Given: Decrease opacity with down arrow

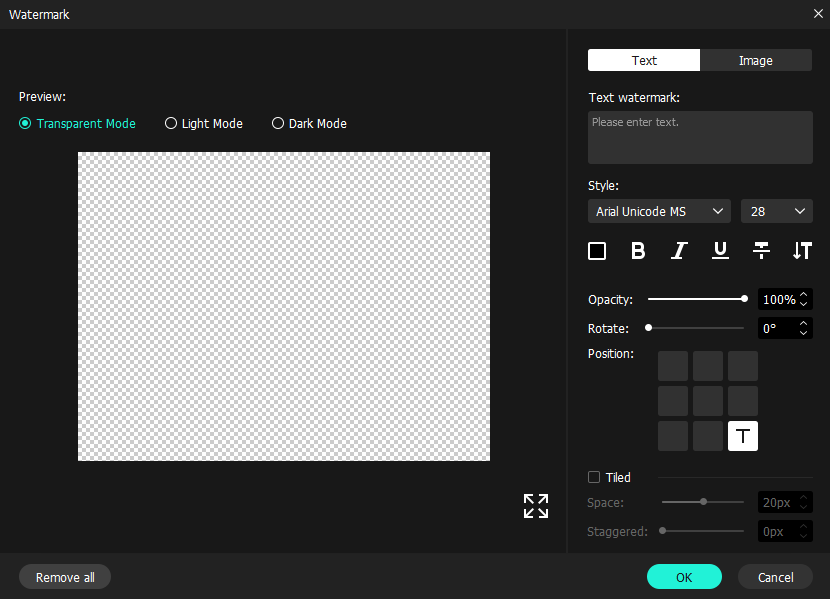Looking at the screenshot, I should coord(804,304).
